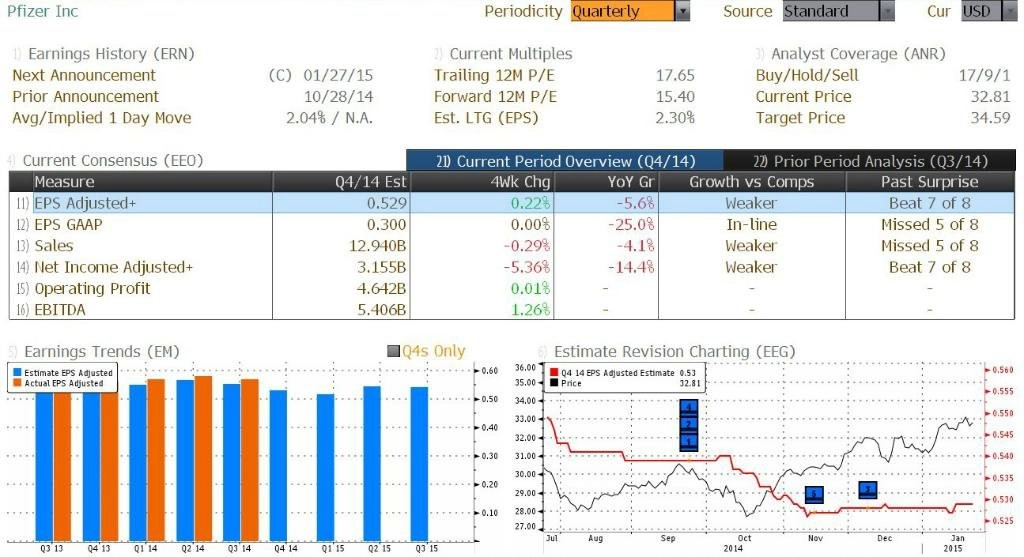Click the Est. LTG (EPS) value 2.30%
This screenshot has height=557, width=1024.
(x=675, y=118)
